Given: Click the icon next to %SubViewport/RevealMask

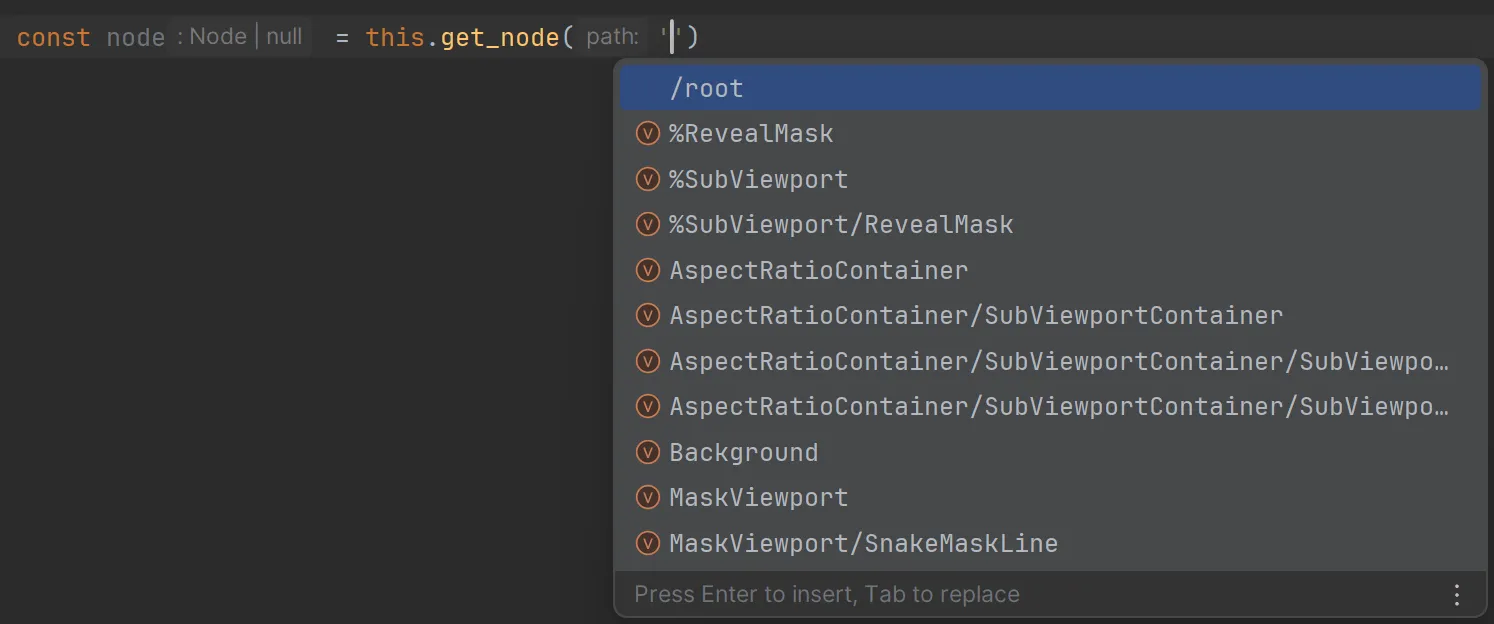Looking at the screenshot, I should [x=648, y=225].
